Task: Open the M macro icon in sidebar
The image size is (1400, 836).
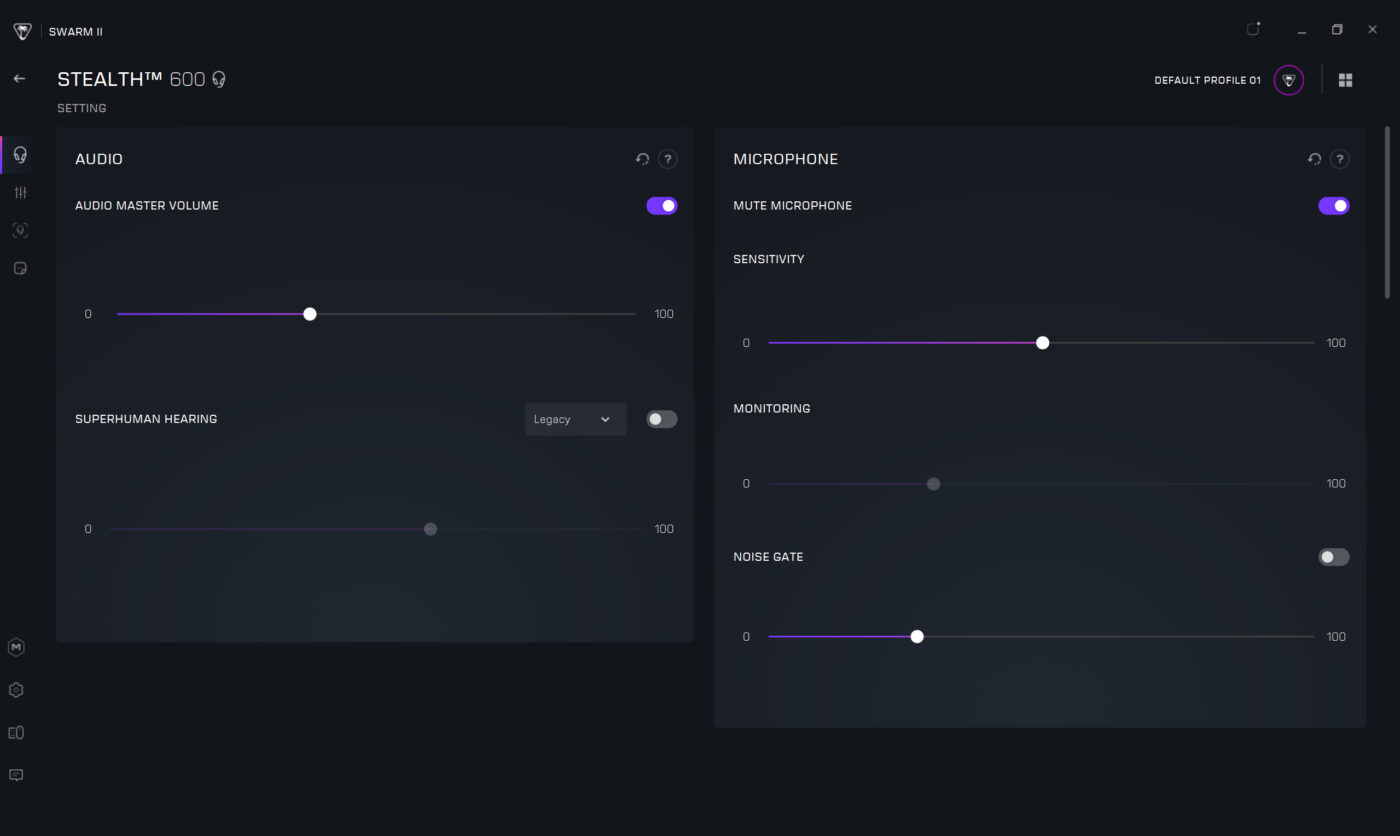Action: pos(16,647)
